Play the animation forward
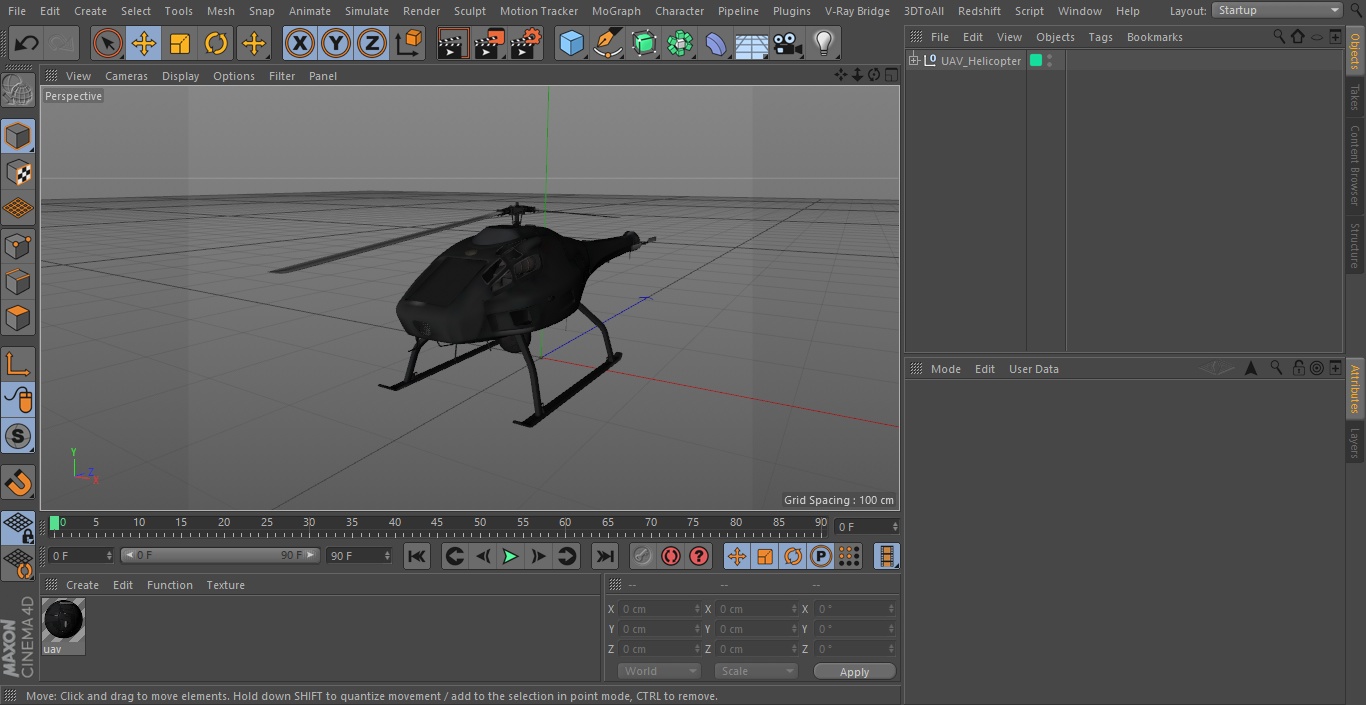 (510, 556)
